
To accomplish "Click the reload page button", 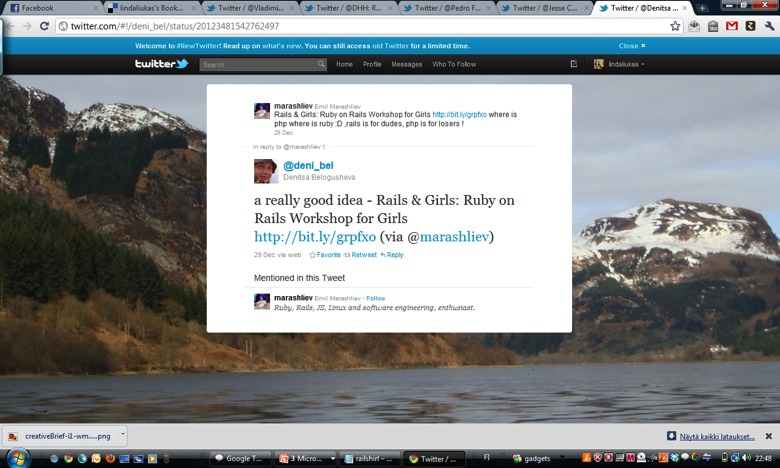I will [44, 26].
